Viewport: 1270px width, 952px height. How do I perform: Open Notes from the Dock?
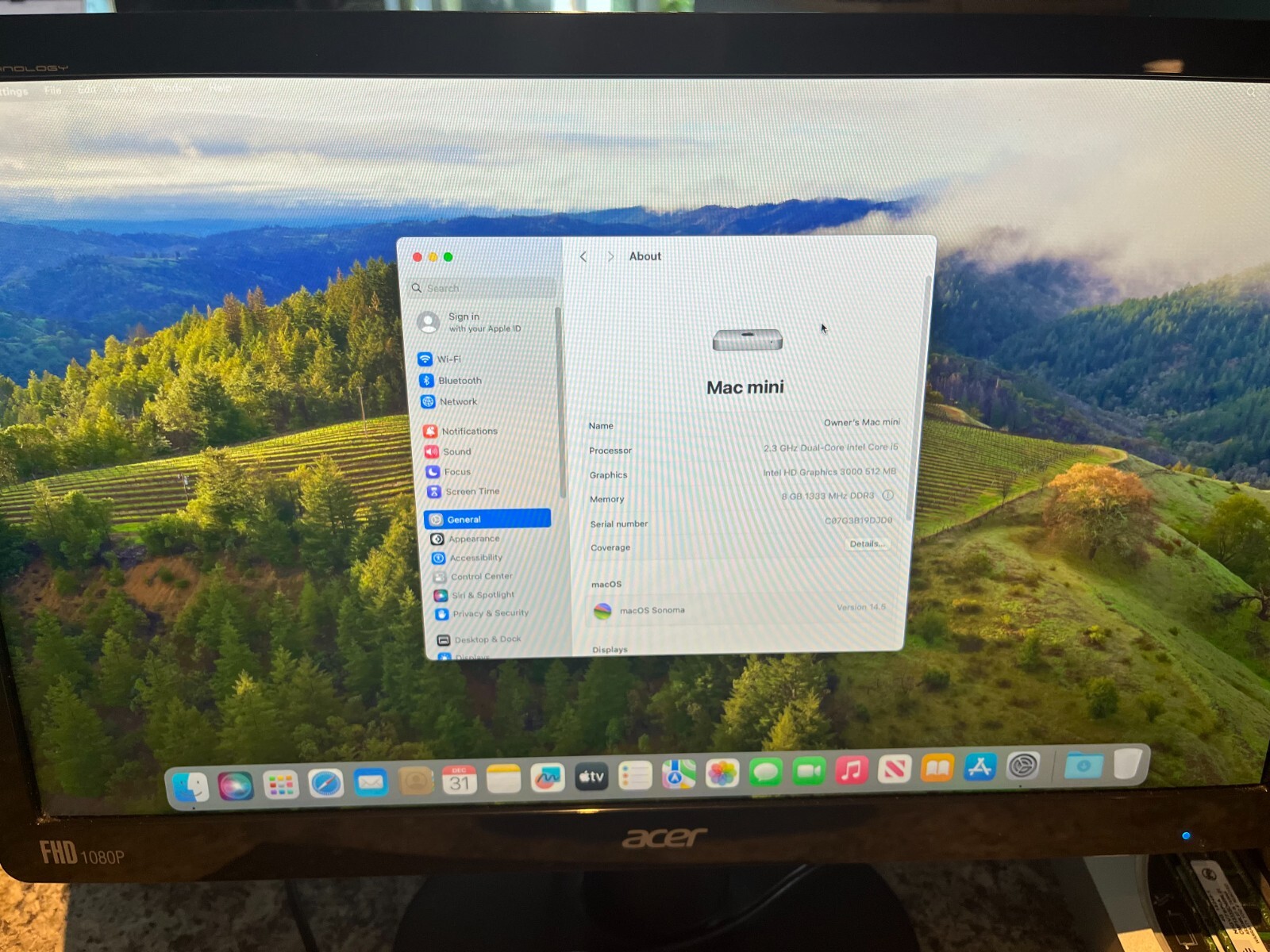(x=503, y=780)
